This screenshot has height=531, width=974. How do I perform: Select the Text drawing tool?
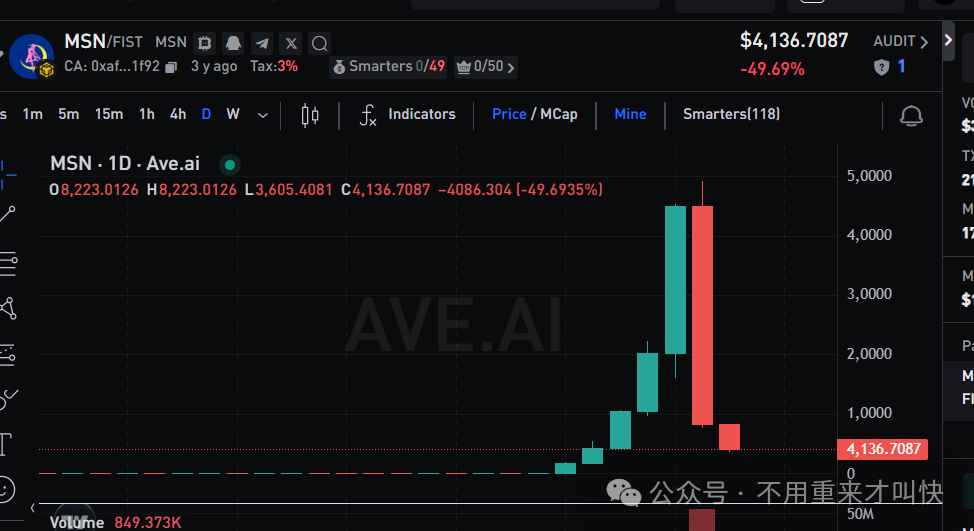click(6, 443)
